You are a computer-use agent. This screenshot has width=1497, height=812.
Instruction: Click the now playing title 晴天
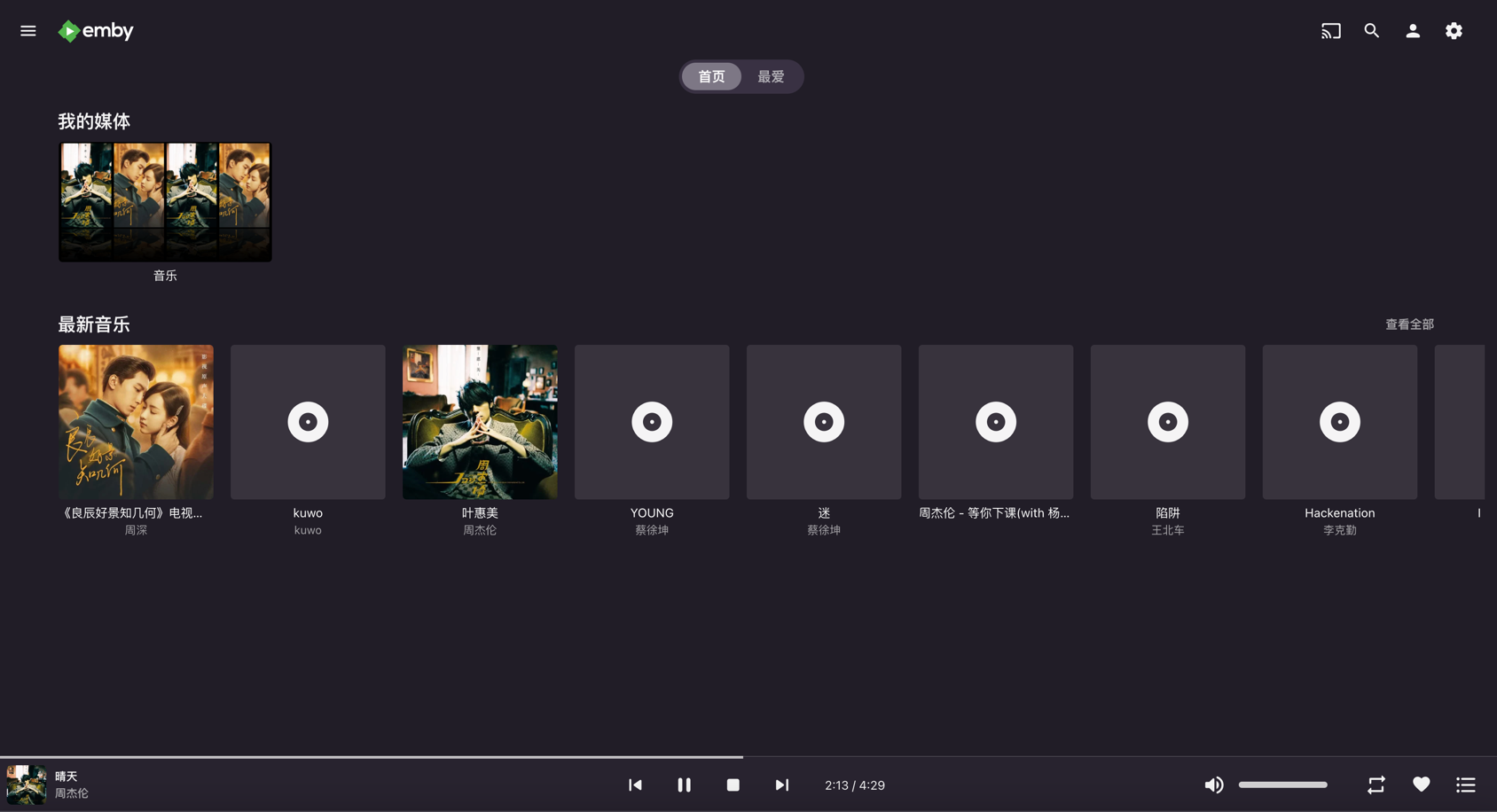(67, 777)
